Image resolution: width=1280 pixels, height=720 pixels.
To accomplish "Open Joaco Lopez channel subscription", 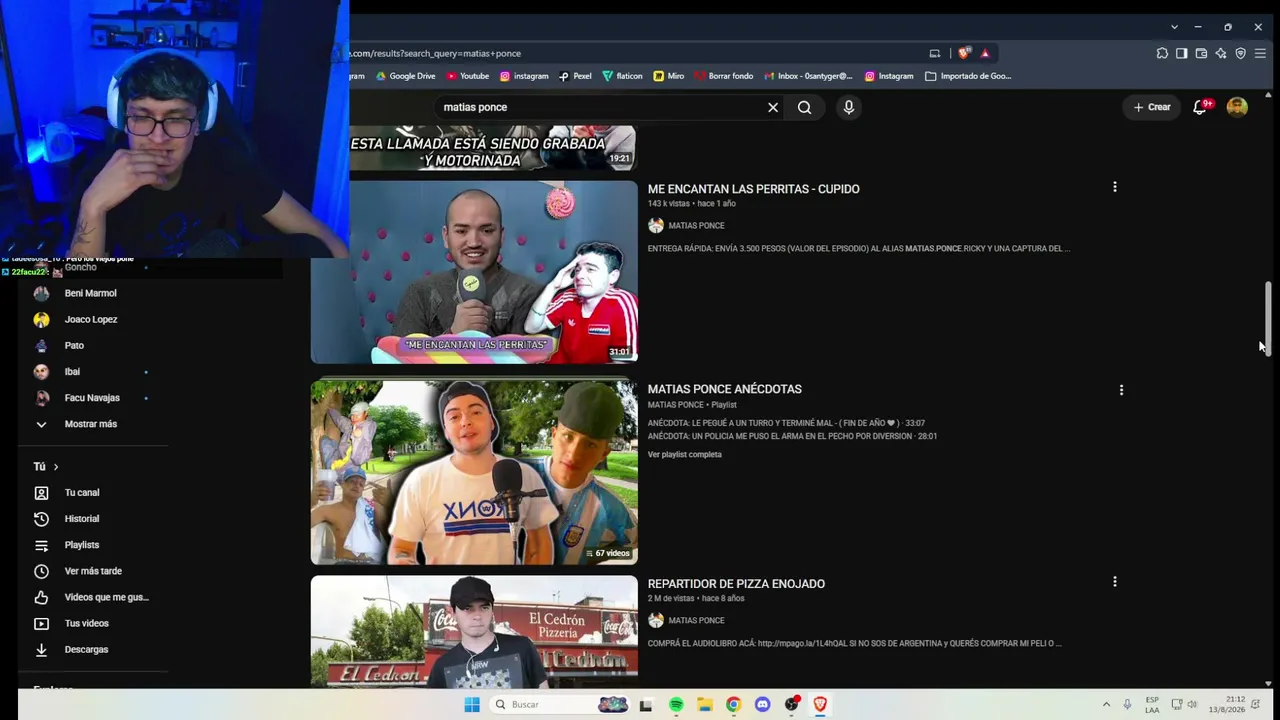I will pyautogui.click(x=92, y=319).
